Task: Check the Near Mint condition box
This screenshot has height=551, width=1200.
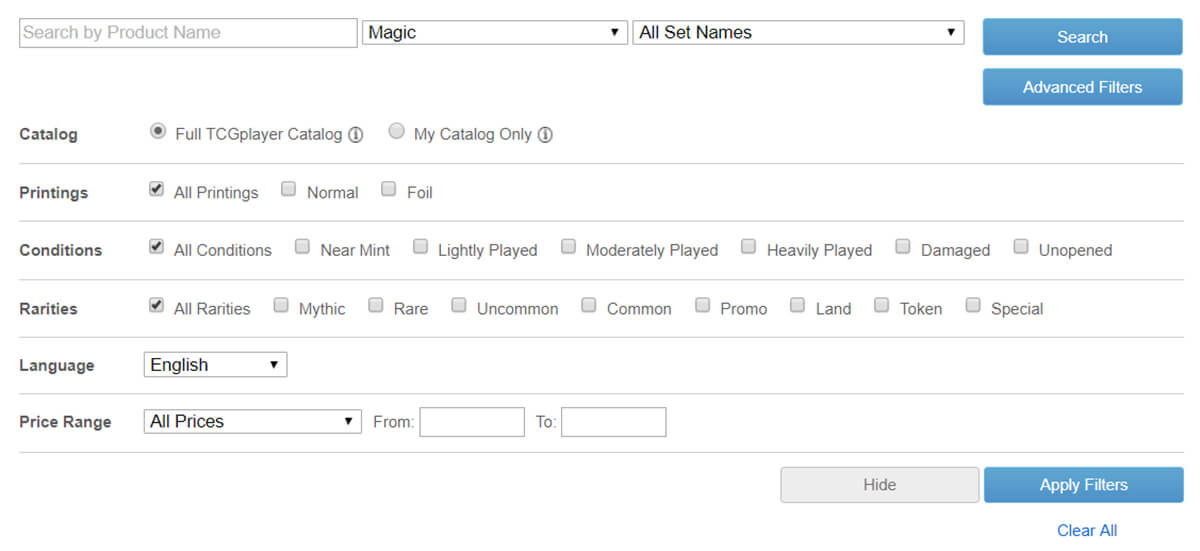Action: 302,247
